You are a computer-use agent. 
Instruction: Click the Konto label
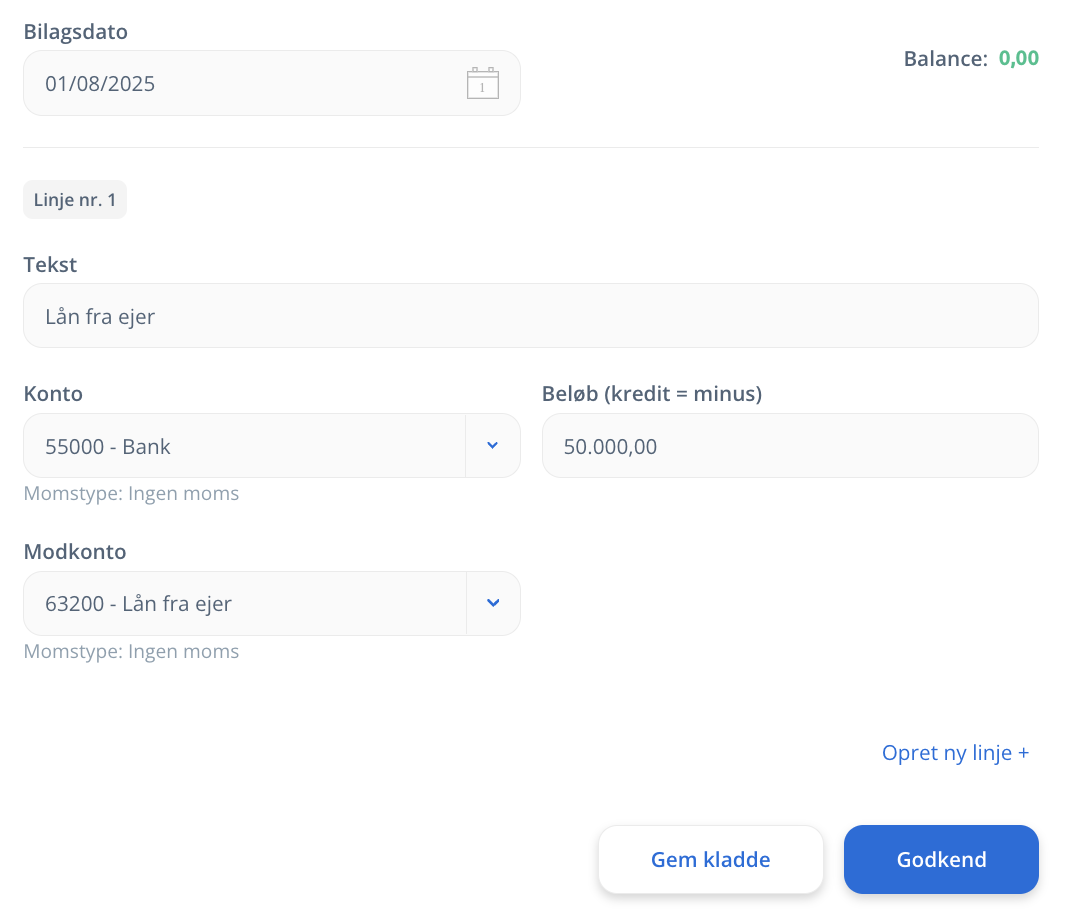coord(53,394)
